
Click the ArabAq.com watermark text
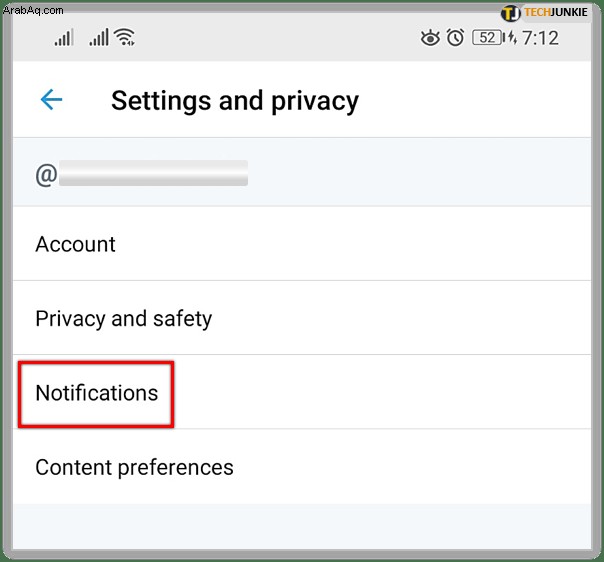(33, 10)
